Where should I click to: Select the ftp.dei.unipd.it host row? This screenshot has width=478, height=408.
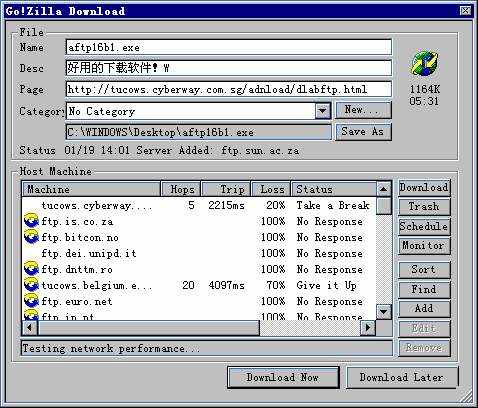[199, 253]
